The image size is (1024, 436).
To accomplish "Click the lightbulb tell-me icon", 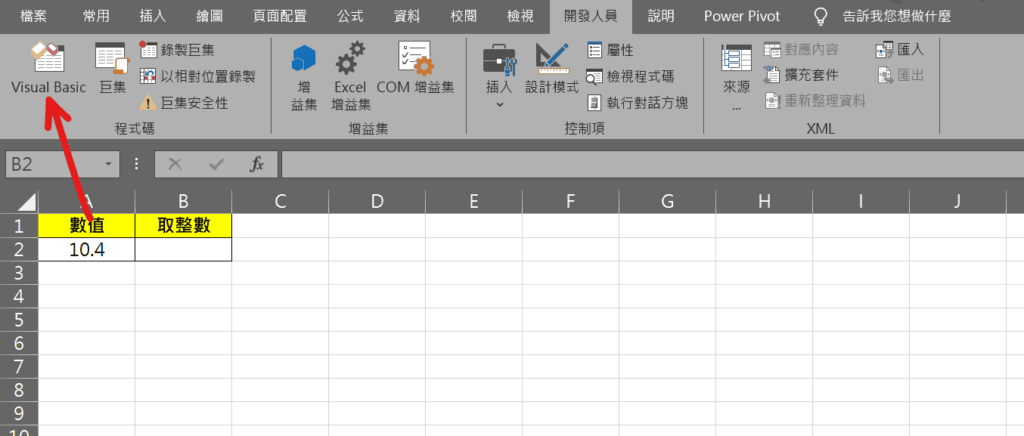I will click(x=822, y=16).
